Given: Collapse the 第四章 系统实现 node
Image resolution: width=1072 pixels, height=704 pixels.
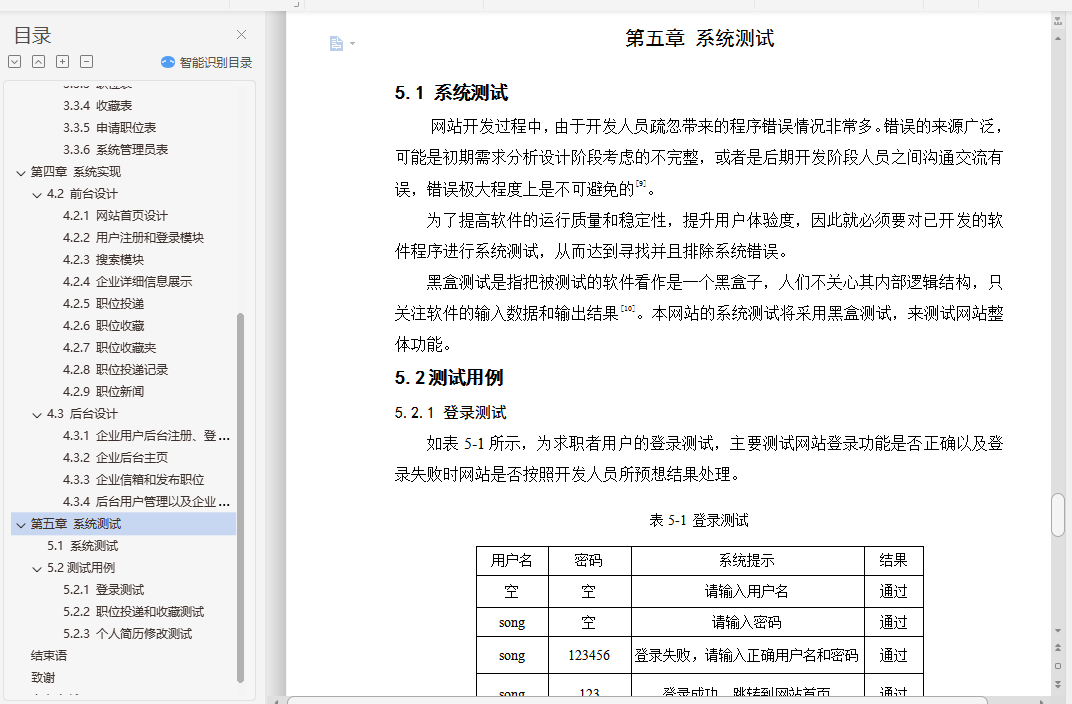Looking at the screenshot, I should pos(21,173).
